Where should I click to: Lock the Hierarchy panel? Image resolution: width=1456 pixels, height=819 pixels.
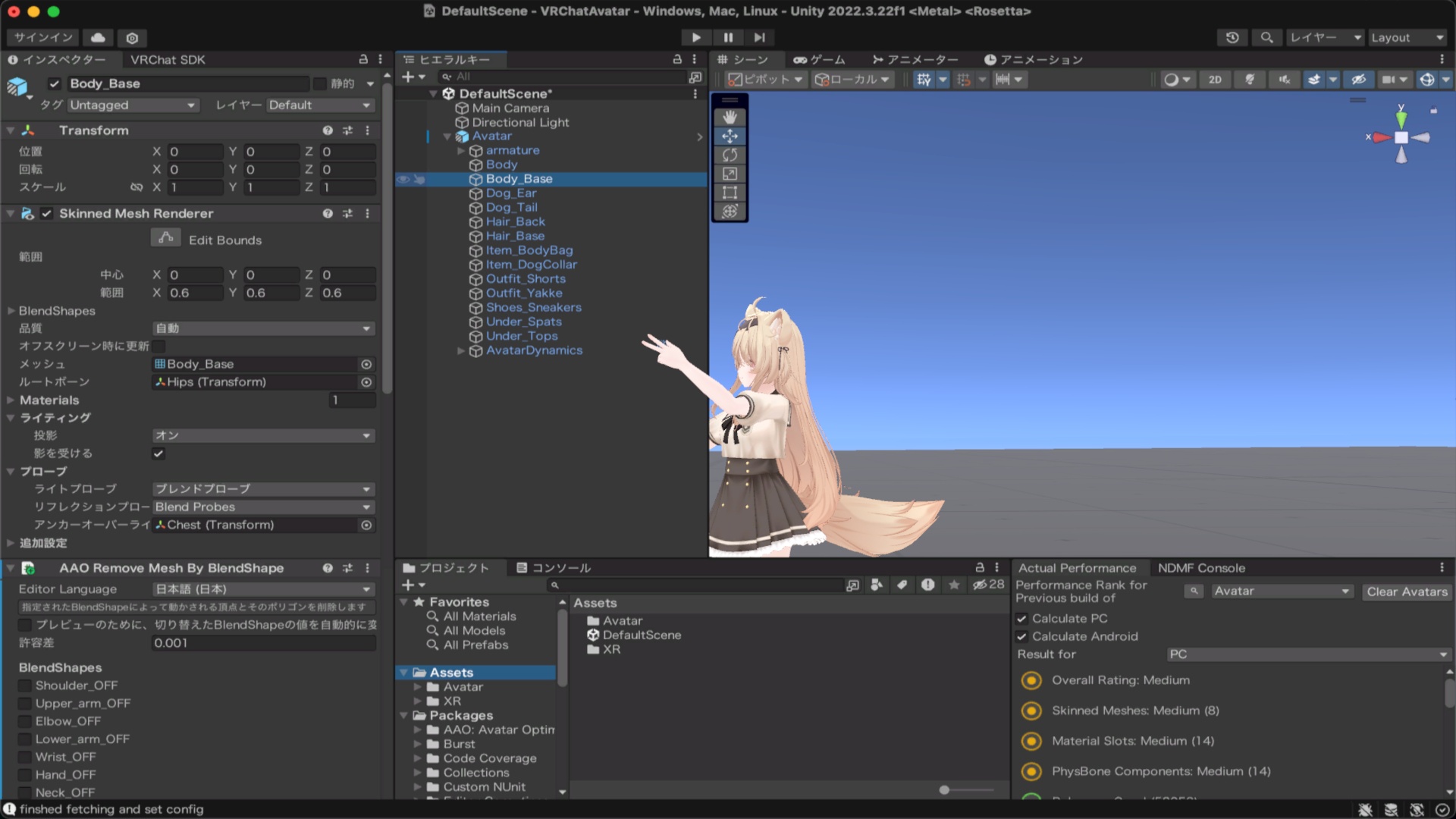677,59
